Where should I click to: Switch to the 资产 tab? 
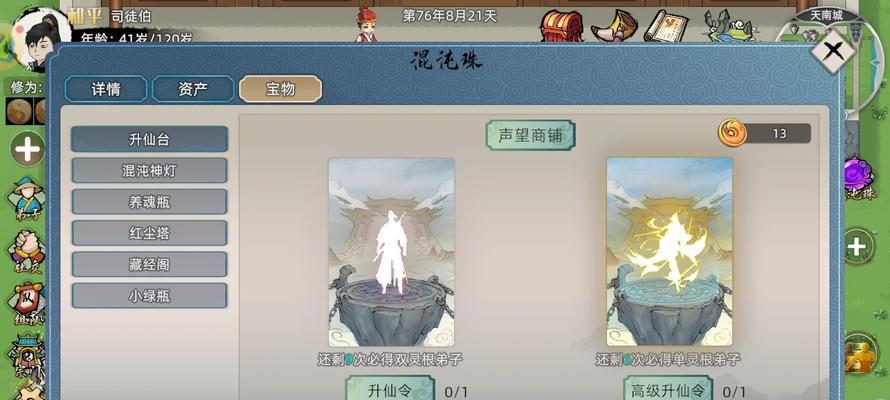click(193, 89)
